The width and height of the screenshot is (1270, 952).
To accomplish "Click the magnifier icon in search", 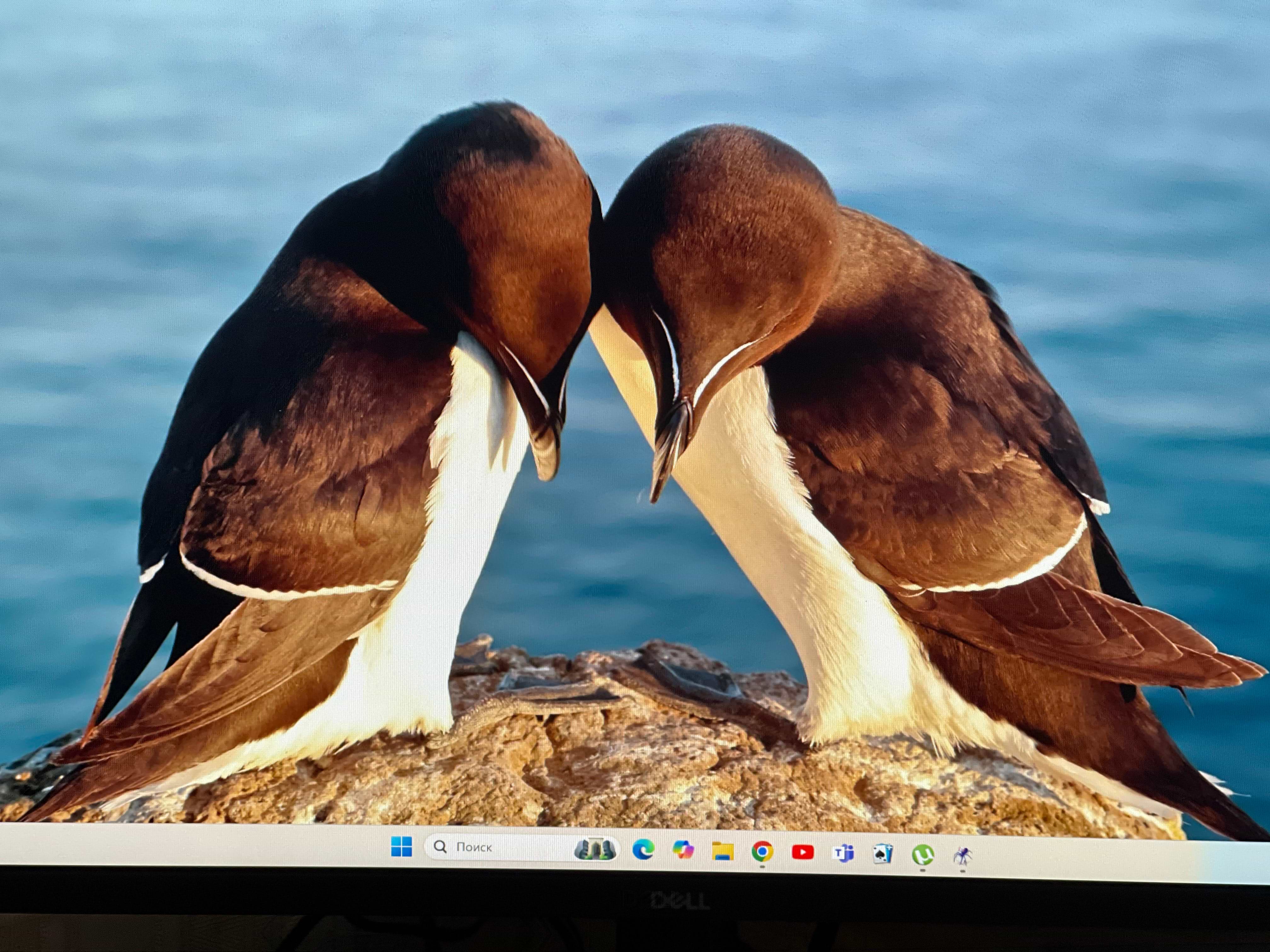I will (x=440, y=847).
